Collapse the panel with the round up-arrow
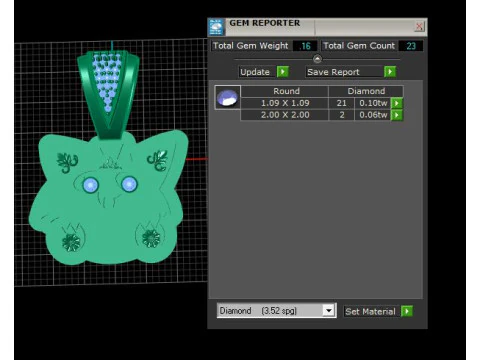This screenshot has height=360, width=480. [x=317, y=59]
